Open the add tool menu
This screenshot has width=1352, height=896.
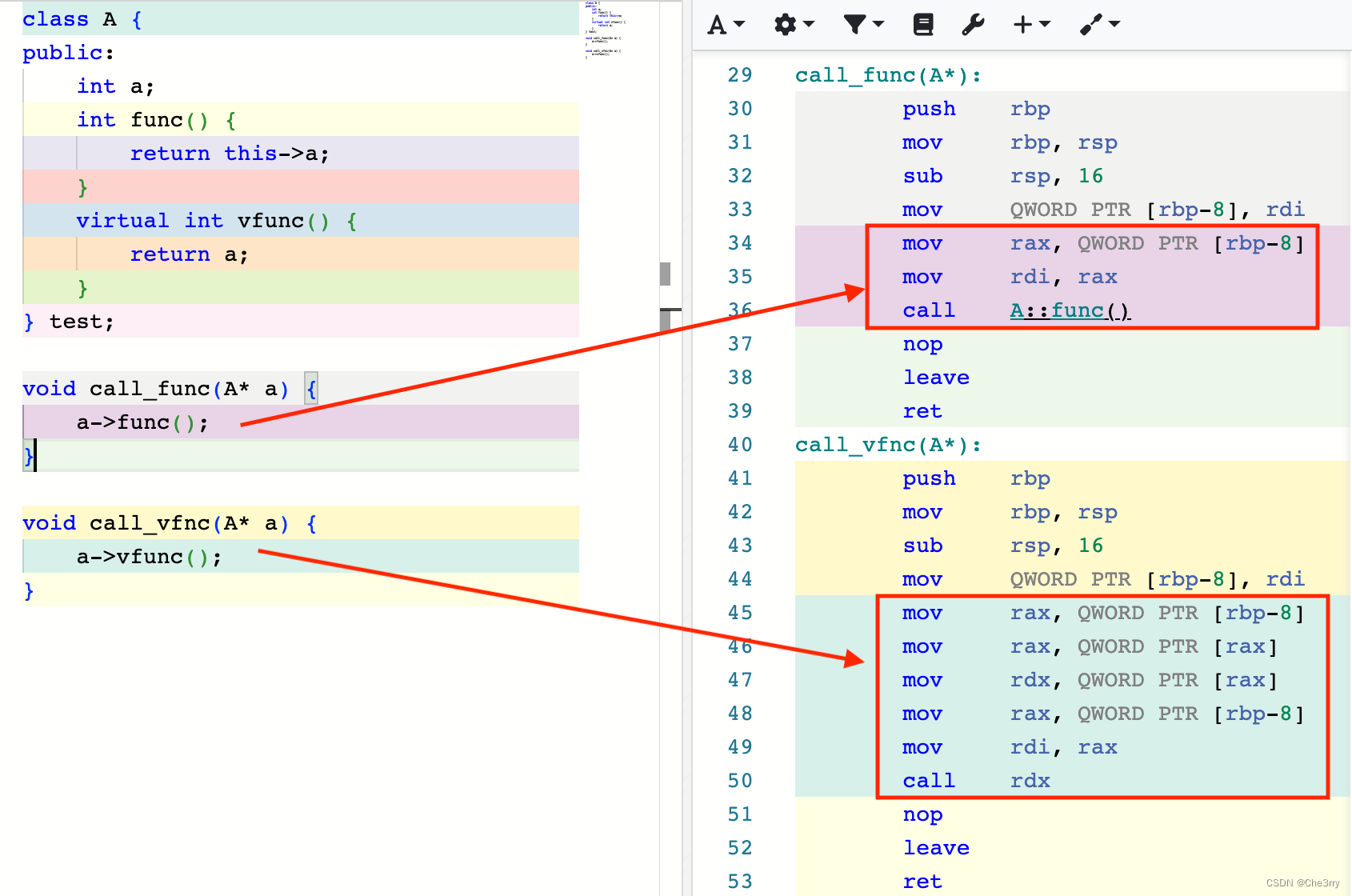tap(1099, 25)
